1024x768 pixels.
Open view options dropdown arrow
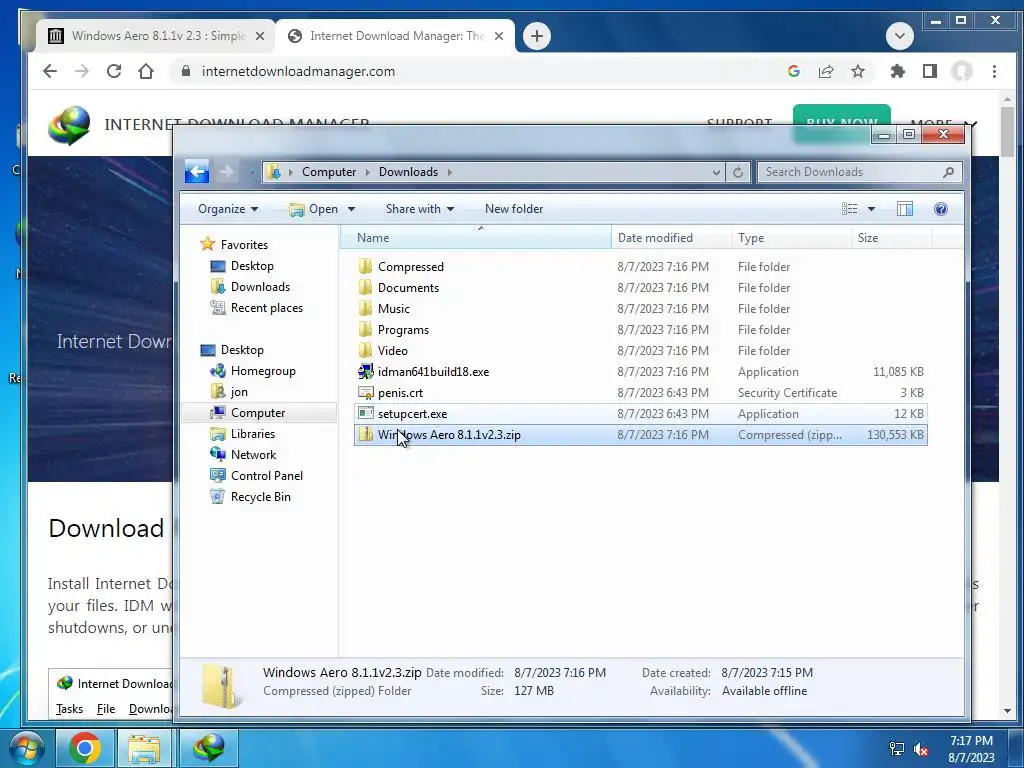871,209
